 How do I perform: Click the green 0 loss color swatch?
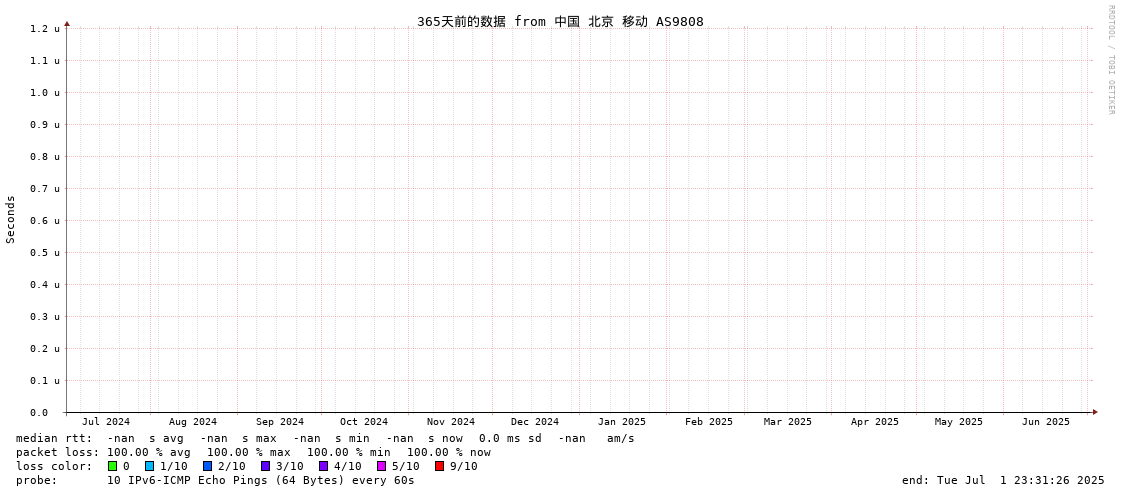click(112, 466)
